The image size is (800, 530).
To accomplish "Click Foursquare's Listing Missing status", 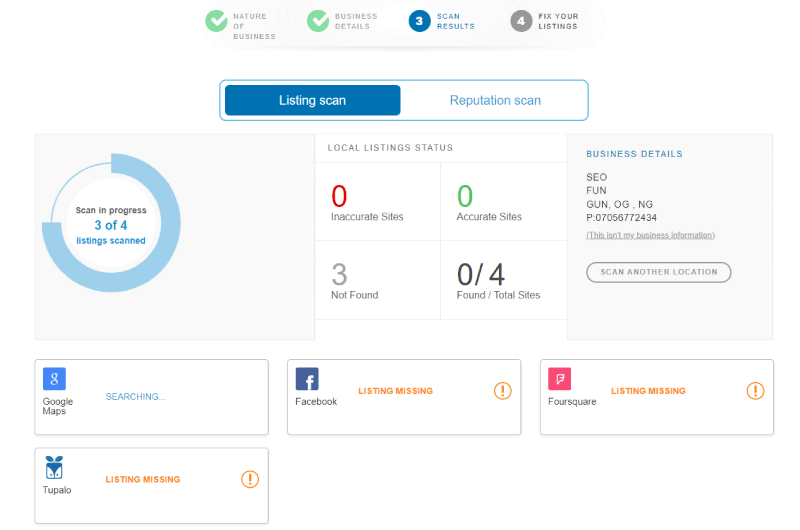I will pos(648,391).
